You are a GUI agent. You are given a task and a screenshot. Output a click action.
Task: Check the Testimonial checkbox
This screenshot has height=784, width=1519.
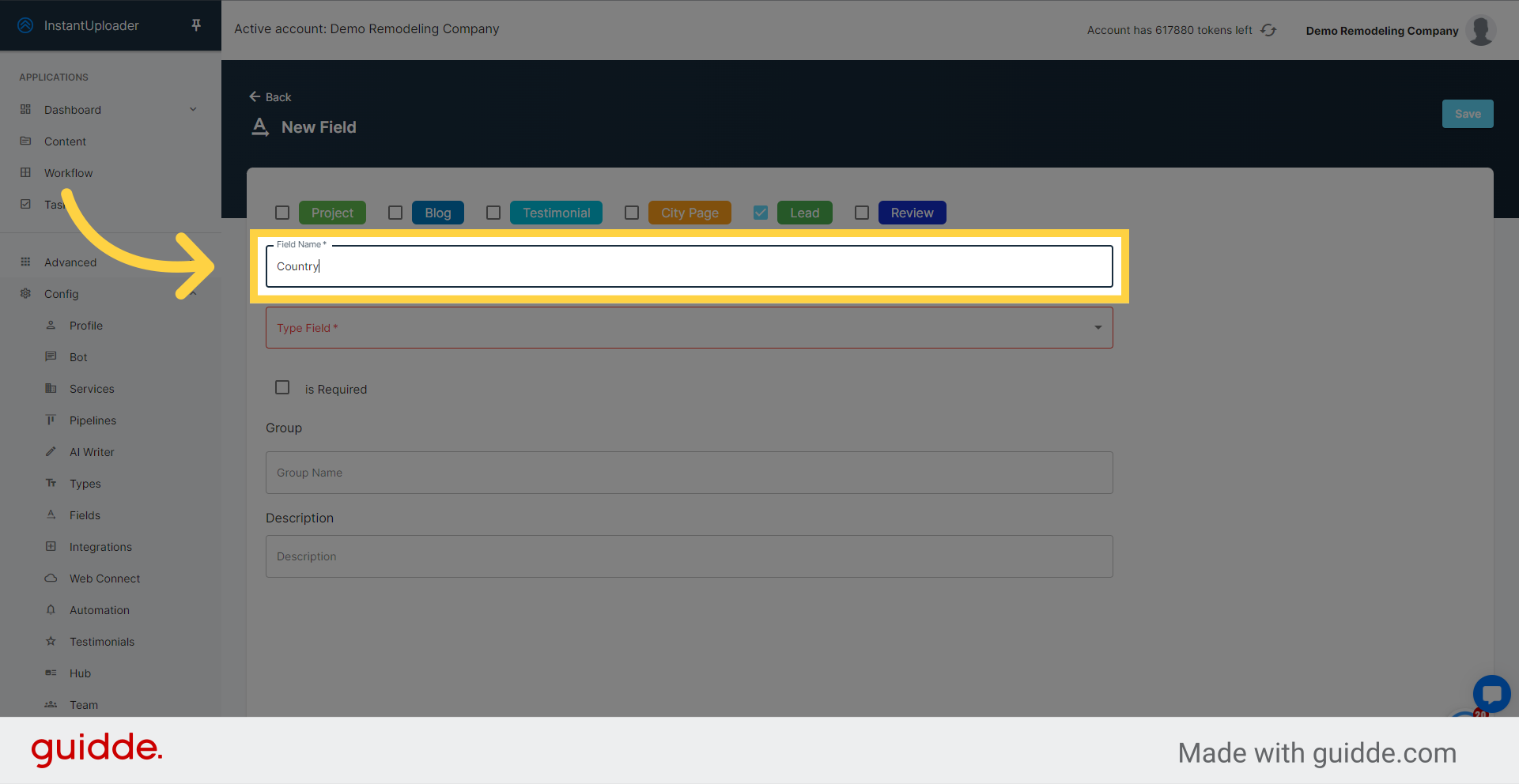click(493, 213)
